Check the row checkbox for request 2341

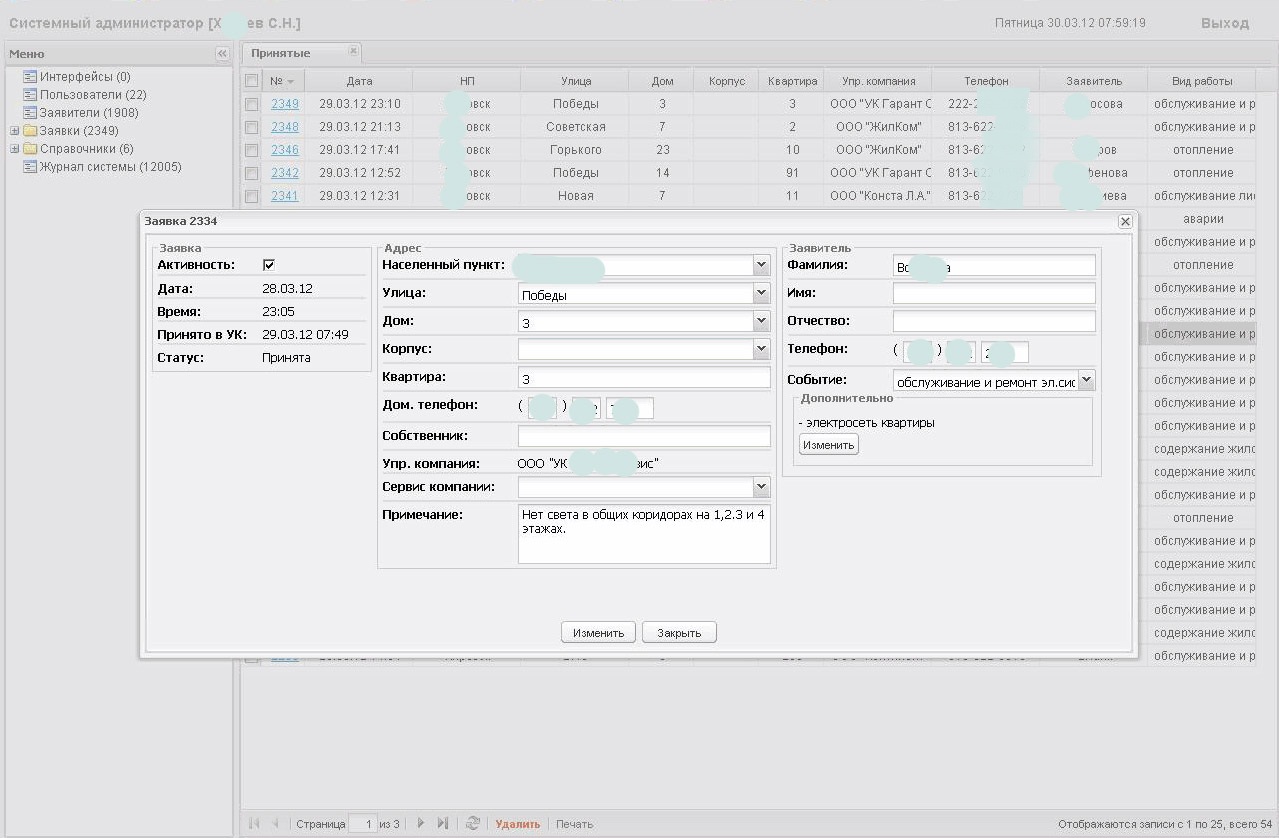(252, 196)
